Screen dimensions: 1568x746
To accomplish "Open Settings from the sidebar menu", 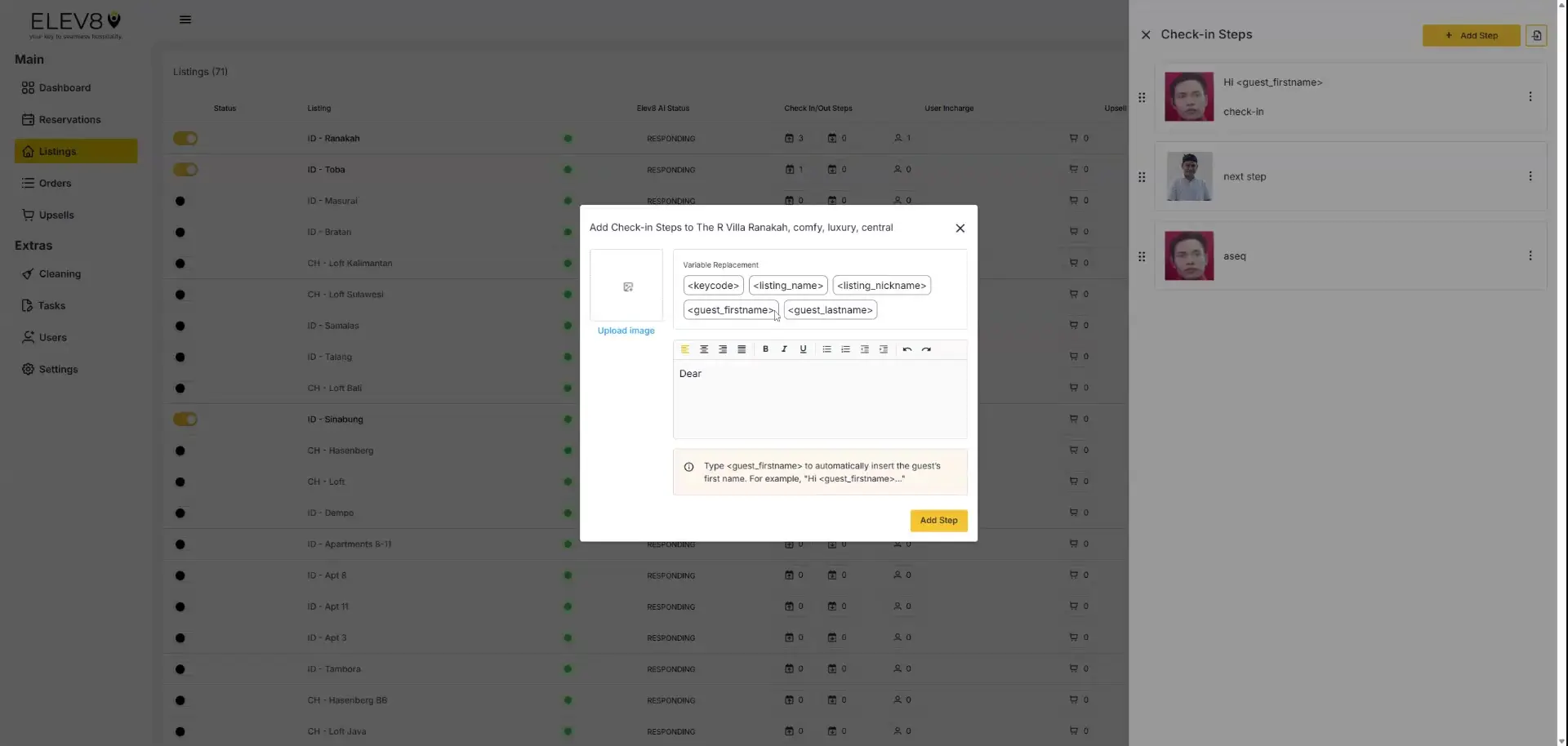I will click(60, 369).
